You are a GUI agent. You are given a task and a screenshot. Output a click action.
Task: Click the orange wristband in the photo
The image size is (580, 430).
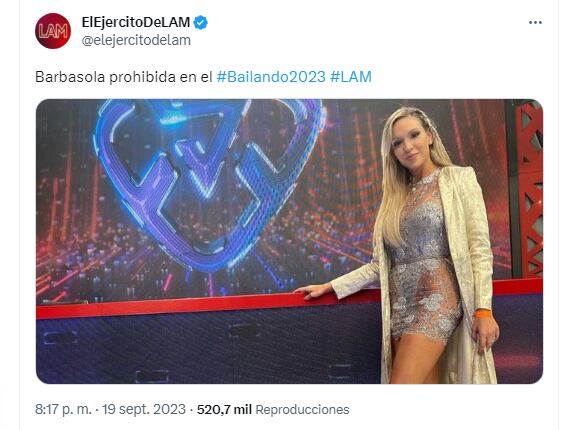[x=483, y=313]
